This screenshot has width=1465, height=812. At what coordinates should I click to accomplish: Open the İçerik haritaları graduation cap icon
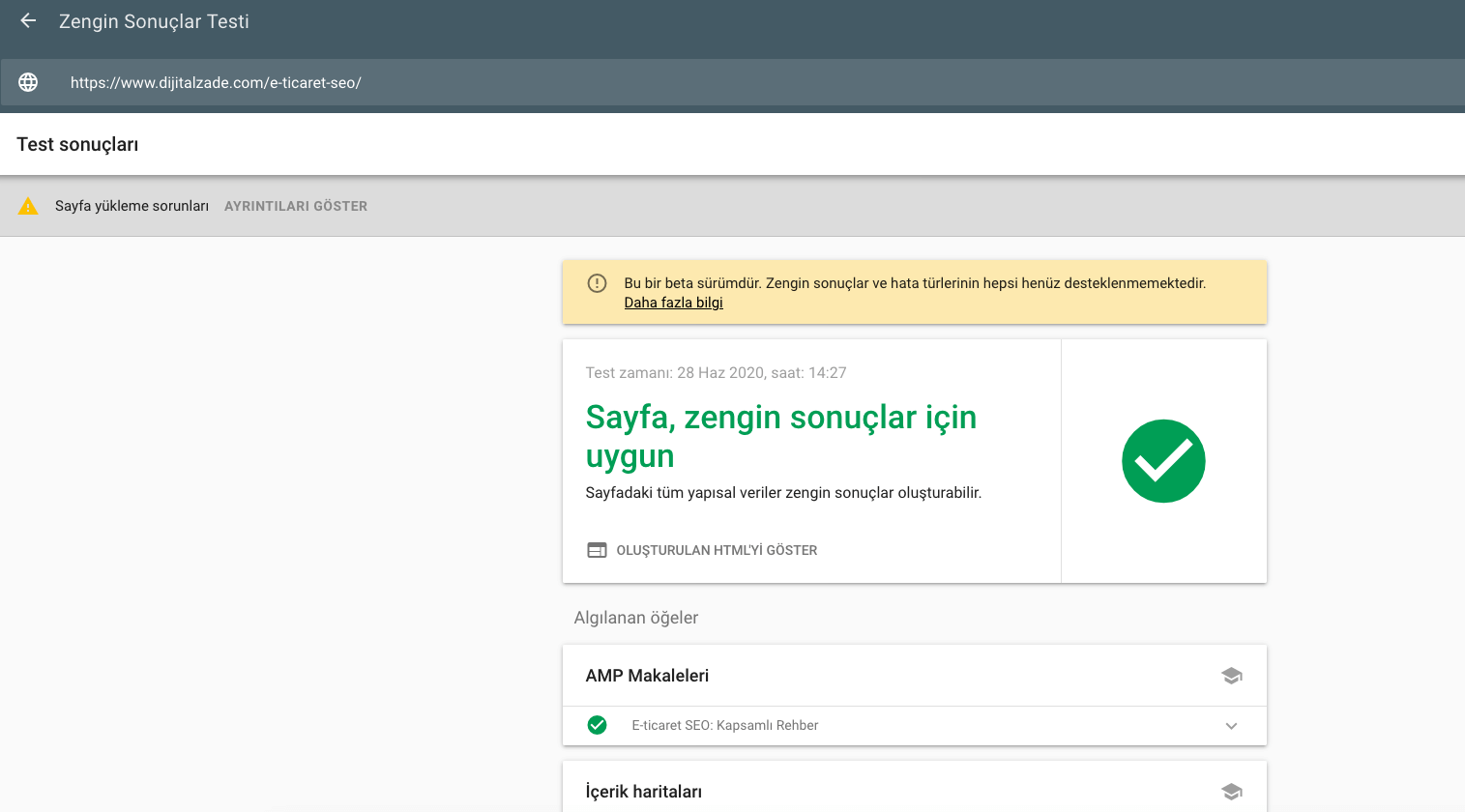coord(1231,792)
